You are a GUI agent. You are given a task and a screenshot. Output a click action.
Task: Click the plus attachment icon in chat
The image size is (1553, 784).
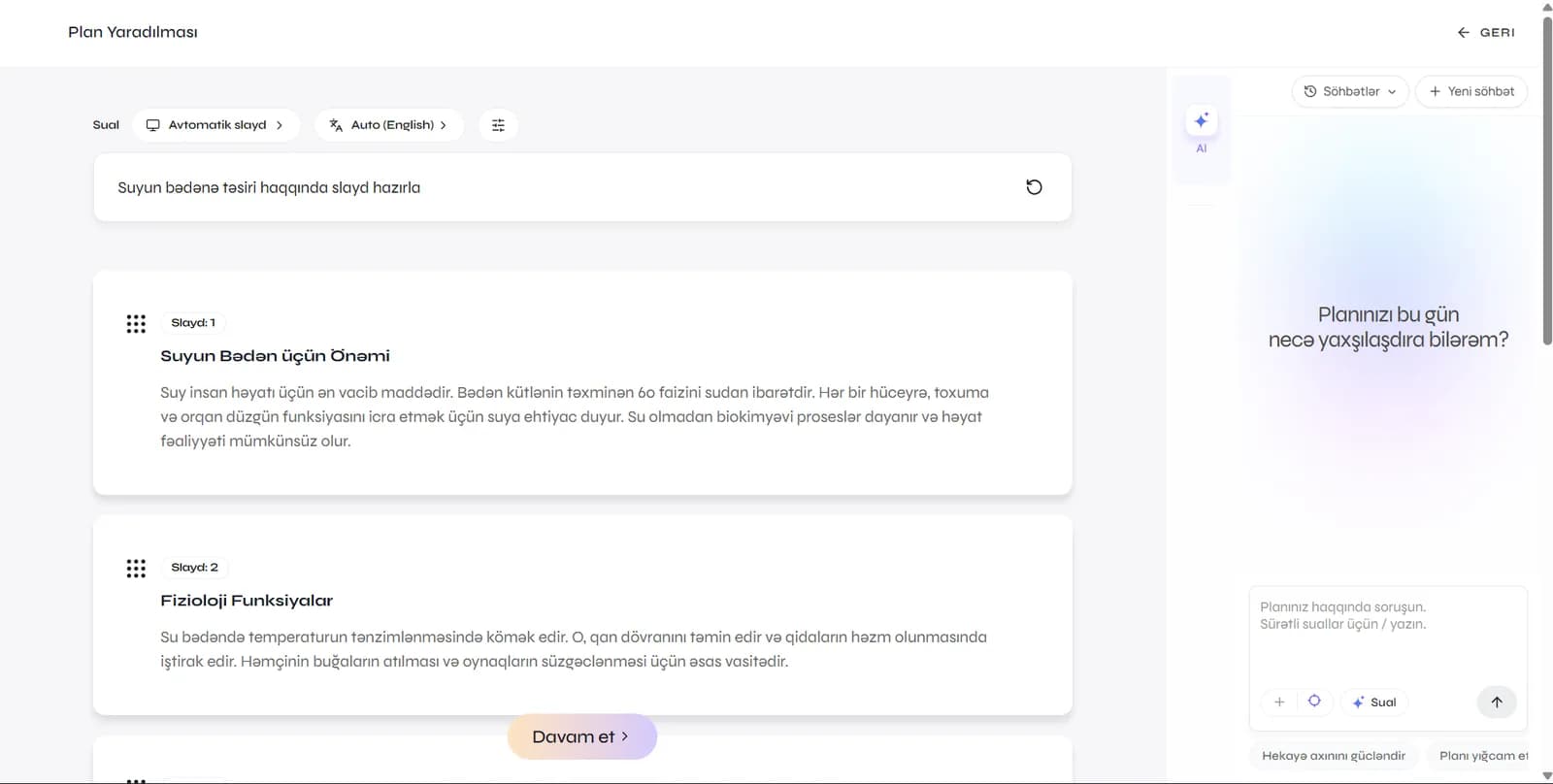(x=1279, y=702)
